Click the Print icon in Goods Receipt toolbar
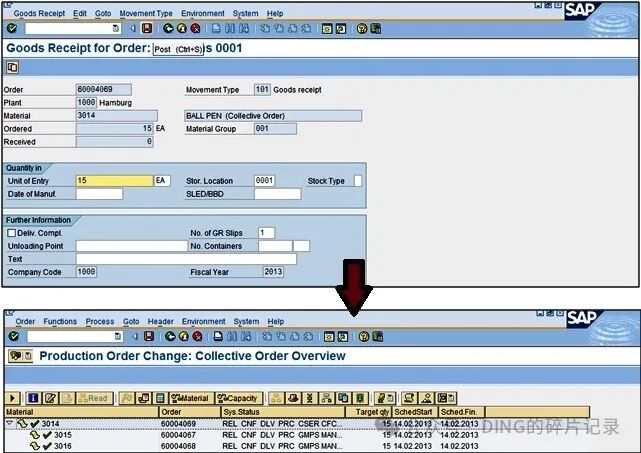Viewport: 641px width, 453px height. (x=216, y=28)
